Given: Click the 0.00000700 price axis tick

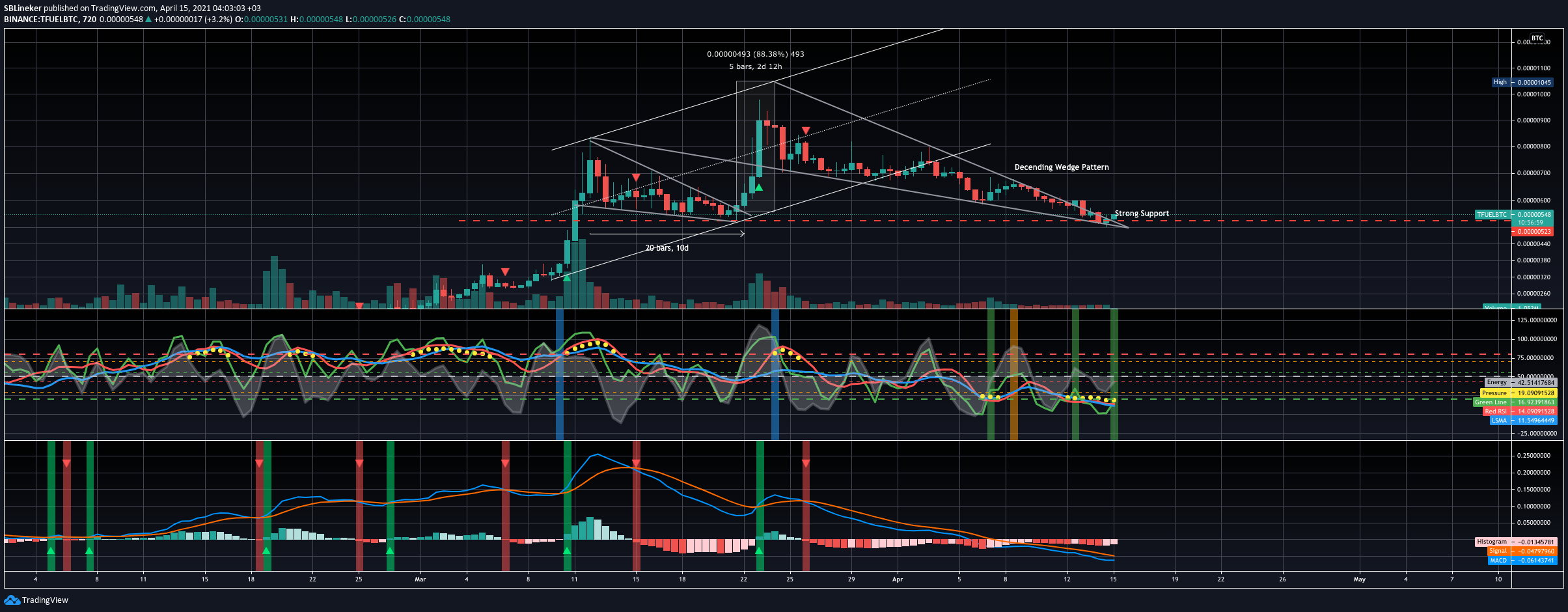Looking at the screenshot, I should (x=1534, y=173).
